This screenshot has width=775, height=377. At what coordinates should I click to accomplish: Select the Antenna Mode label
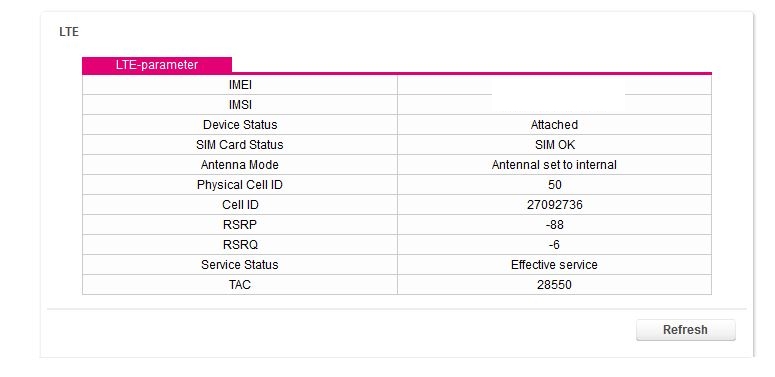(240, 165)
